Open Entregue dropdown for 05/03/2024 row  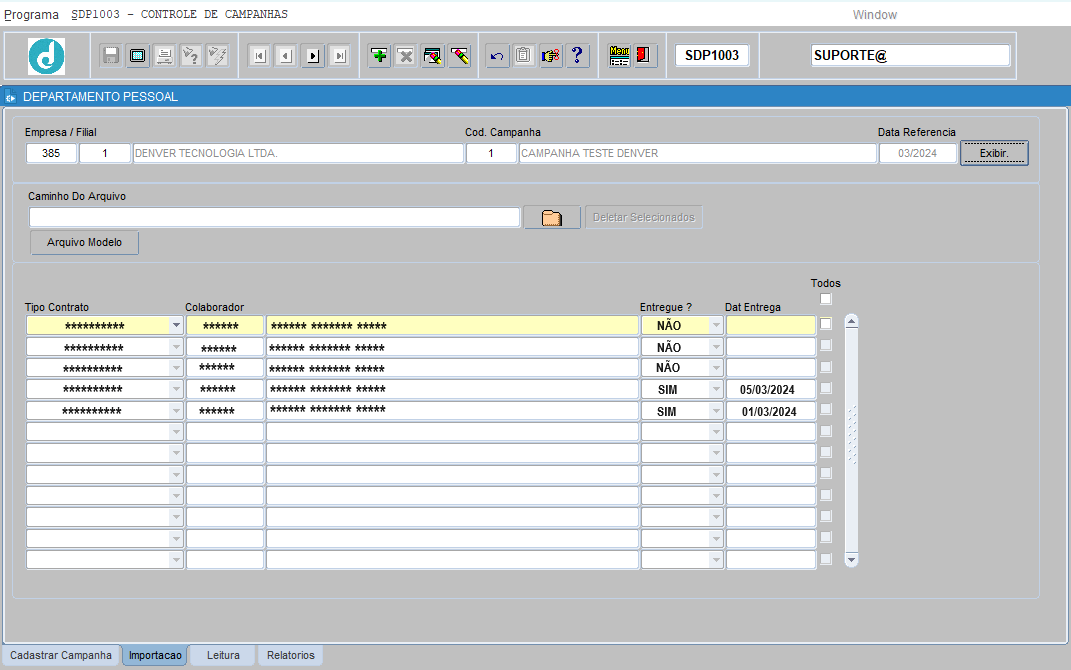coord(716,389)
